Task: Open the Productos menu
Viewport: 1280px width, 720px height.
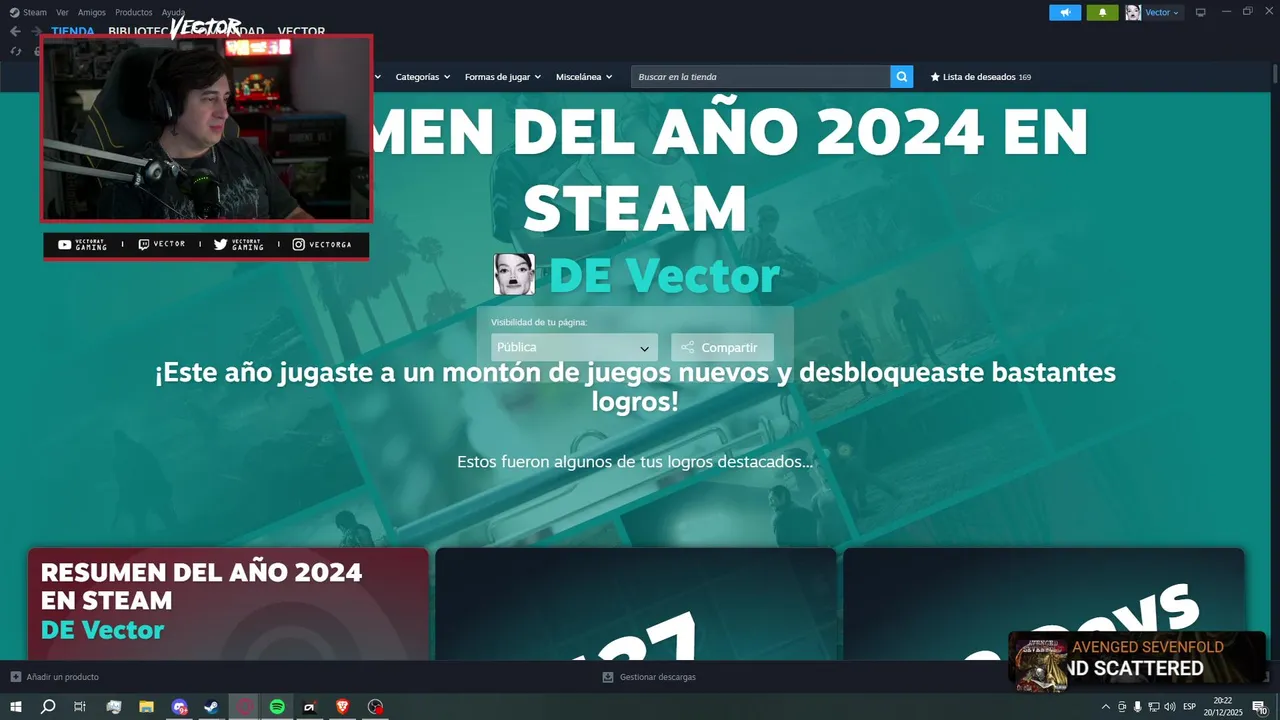Action: 134,13
